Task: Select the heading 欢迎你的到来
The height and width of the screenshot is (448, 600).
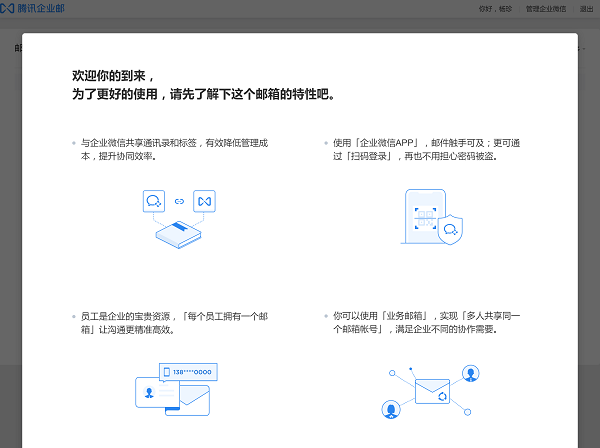Action: 113,76
